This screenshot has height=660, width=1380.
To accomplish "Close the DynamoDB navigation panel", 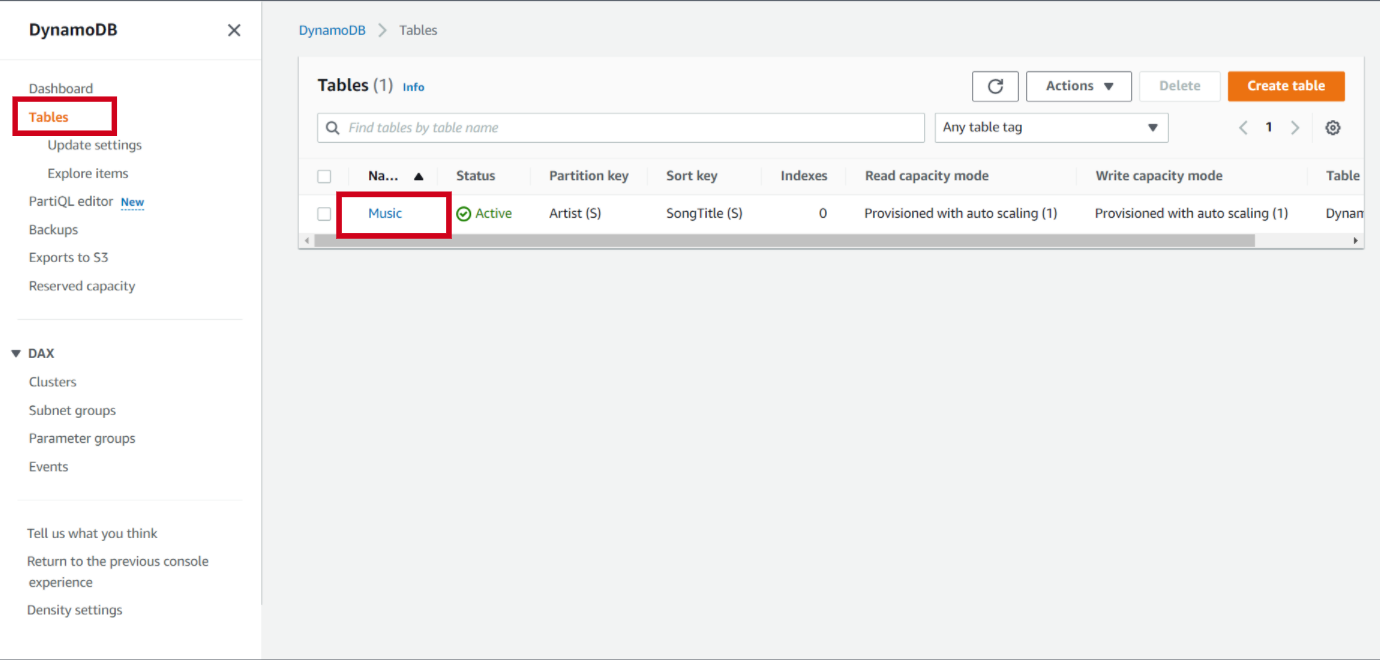I will 234,30.
